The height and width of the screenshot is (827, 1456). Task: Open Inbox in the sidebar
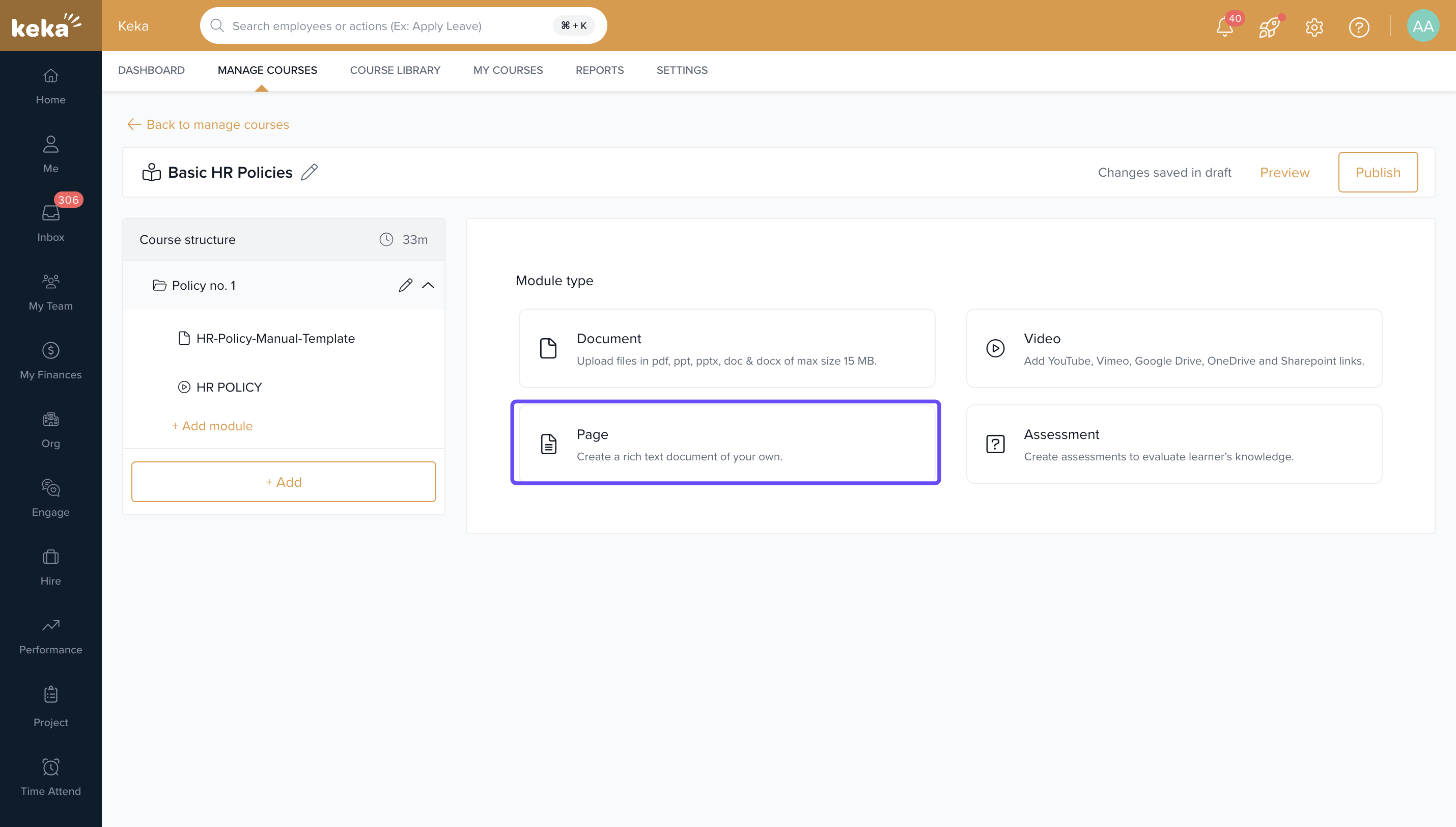point(50,223)
